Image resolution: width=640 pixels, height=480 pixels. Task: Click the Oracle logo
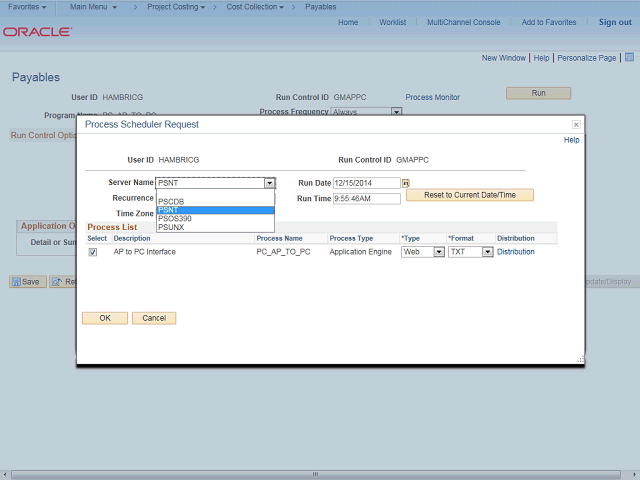pyautogui.click(x=36, y=32)
